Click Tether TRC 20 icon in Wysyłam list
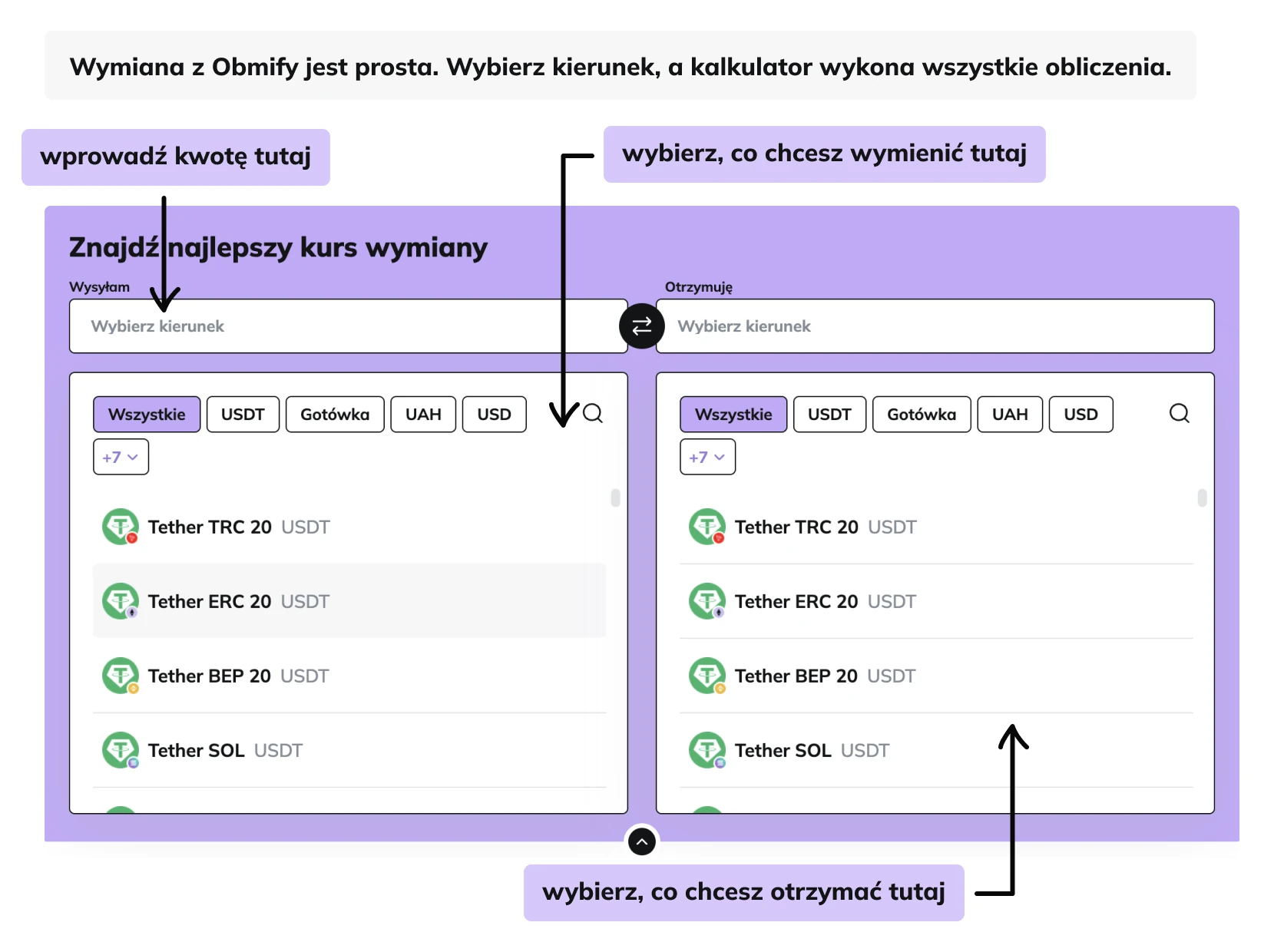 (121, 527)
